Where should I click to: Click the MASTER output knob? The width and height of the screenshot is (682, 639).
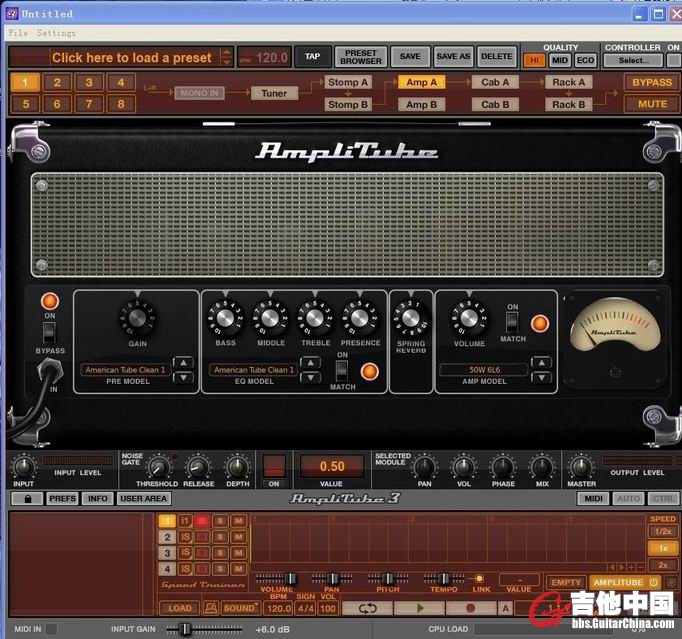click(581, 467)
